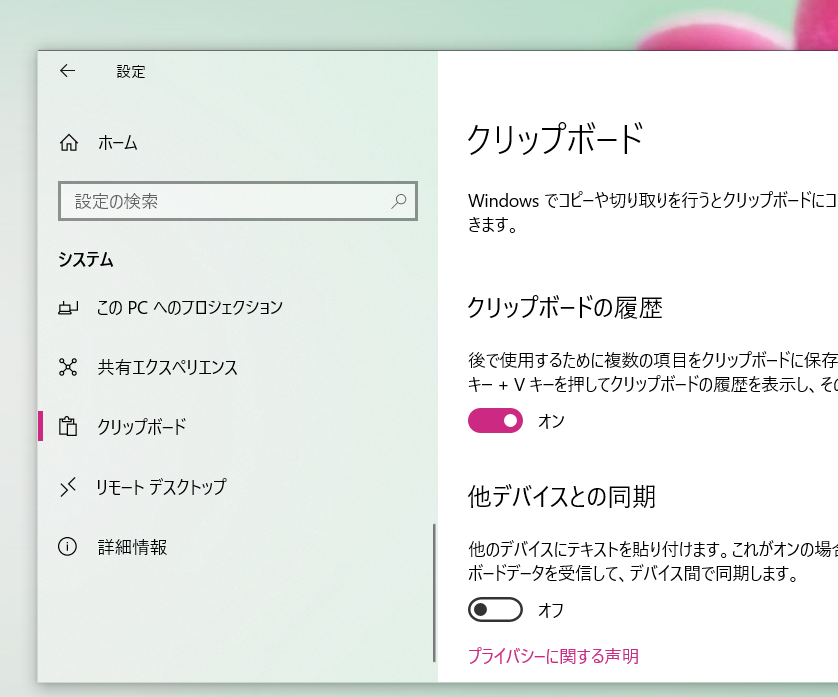
Task: Turn off the クリップボードの履歴 toggle
Action: point(495,421)
